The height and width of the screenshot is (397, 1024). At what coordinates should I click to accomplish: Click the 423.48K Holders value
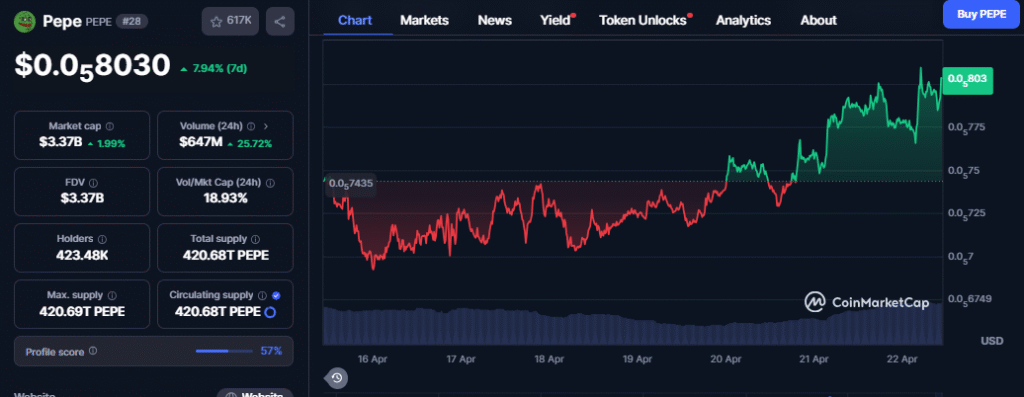click(x=82, y=255)
